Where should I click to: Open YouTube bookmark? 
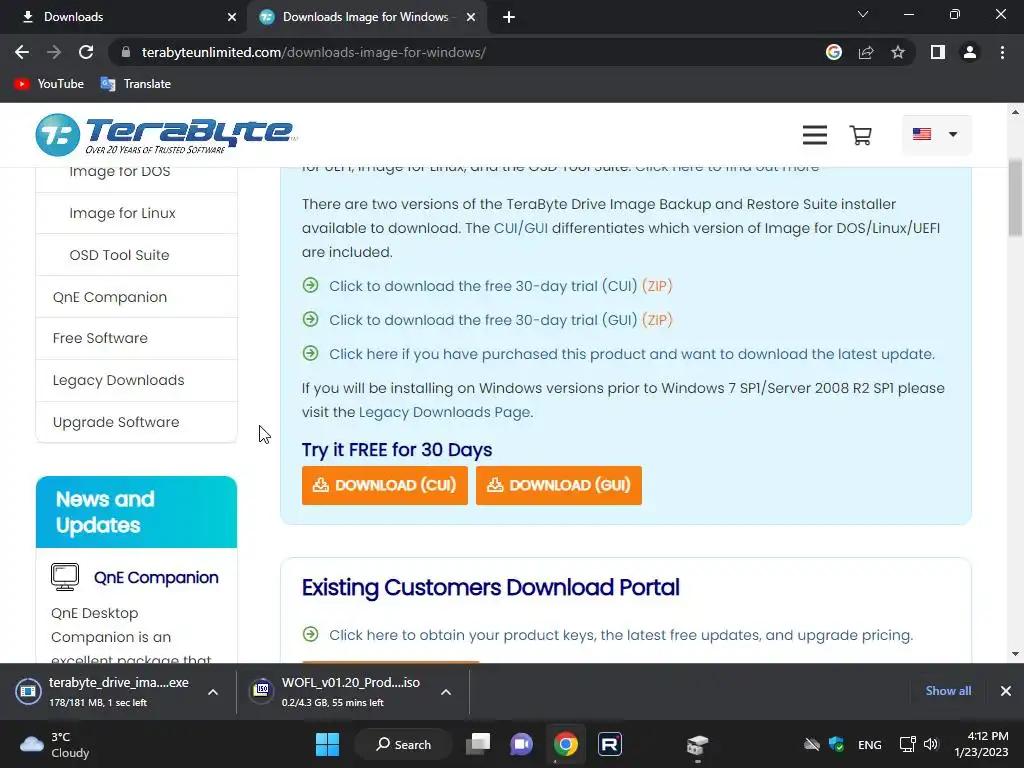[x=49, y=84]
